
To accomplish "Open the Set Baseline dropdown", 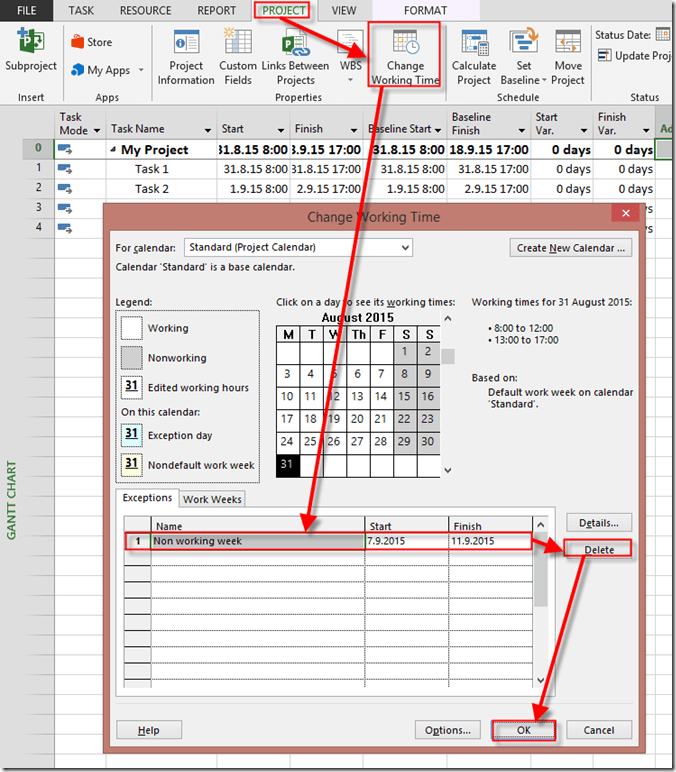I will click(x=544, y=80).
